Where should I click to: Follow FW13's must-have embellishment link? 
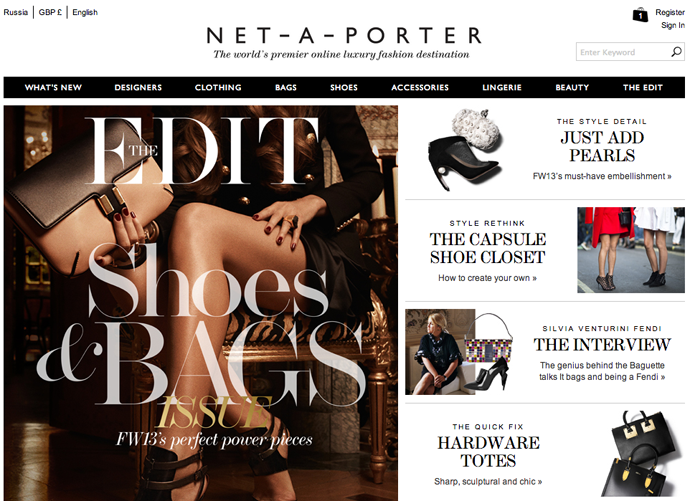(602, 176)
